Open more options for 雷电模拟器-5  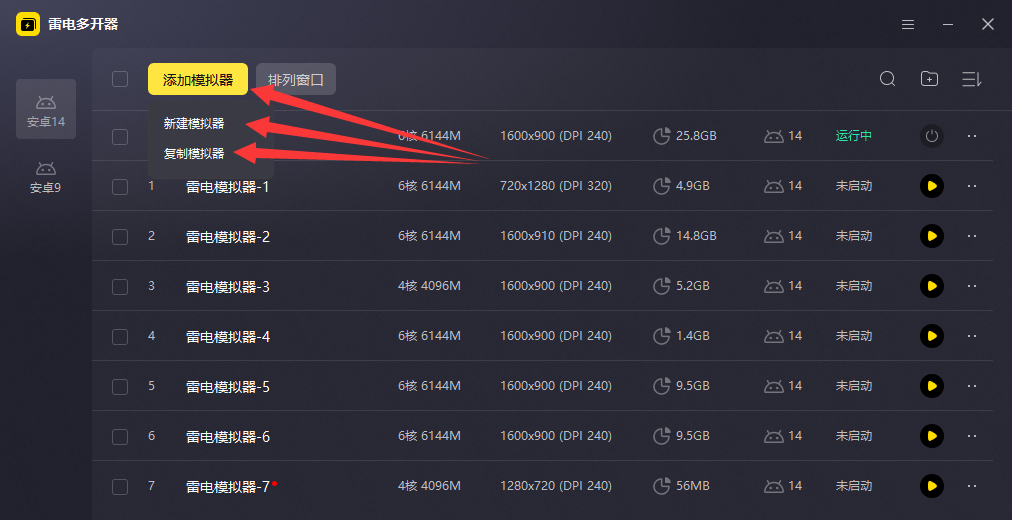972,386
